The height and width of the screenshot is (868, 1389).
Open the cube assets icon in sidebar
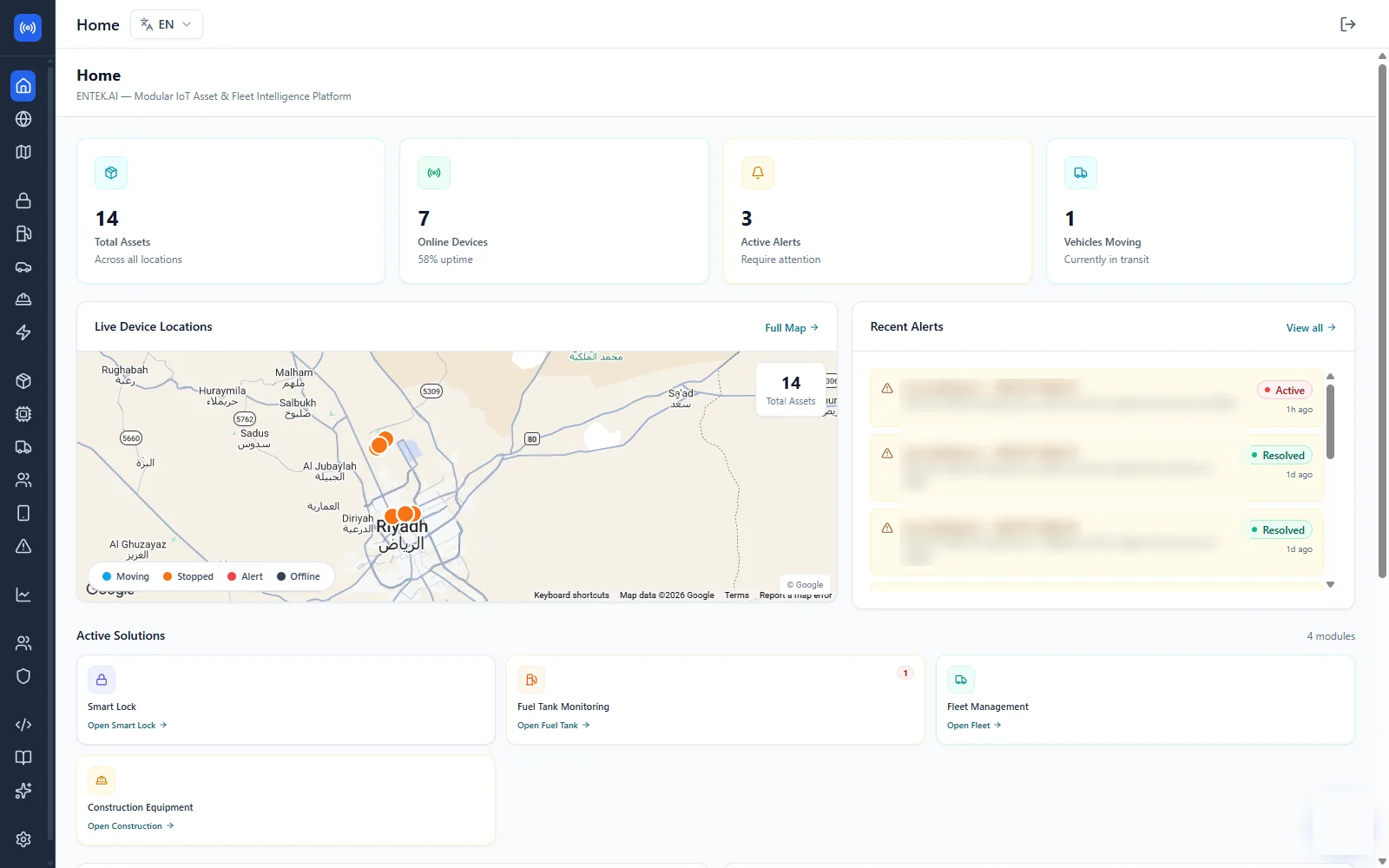click(23, 381)
